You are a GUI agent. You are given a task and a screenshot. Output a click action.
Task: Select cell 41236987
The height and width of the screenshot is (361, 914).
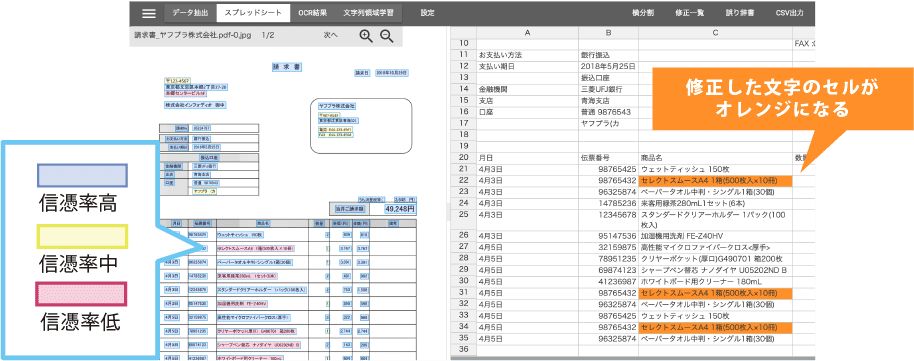pos(609,281)
